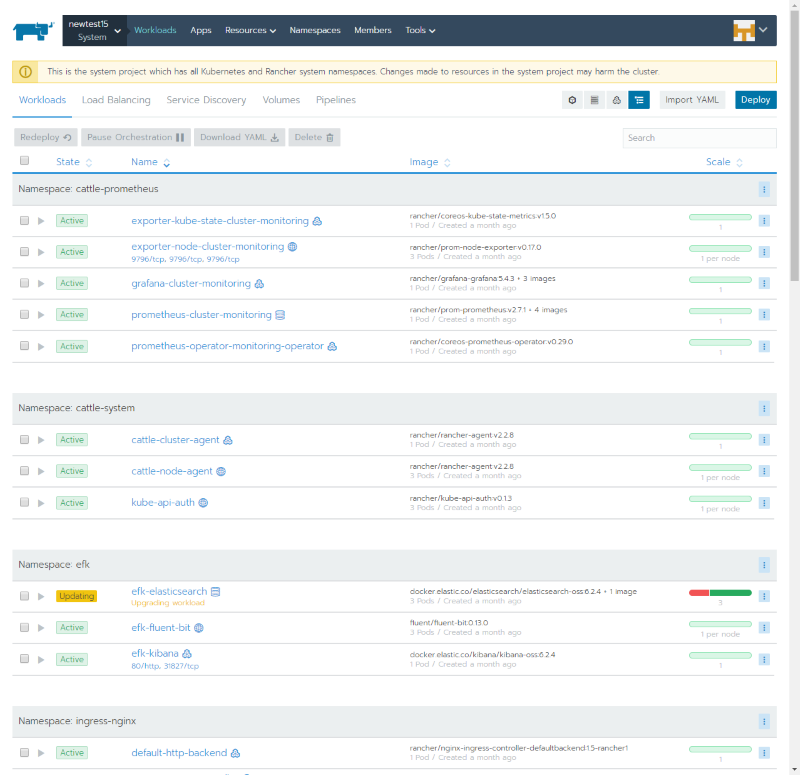Click the Rancher cow logo
Screen dimensions: 800x775
[x=34, y=31]
